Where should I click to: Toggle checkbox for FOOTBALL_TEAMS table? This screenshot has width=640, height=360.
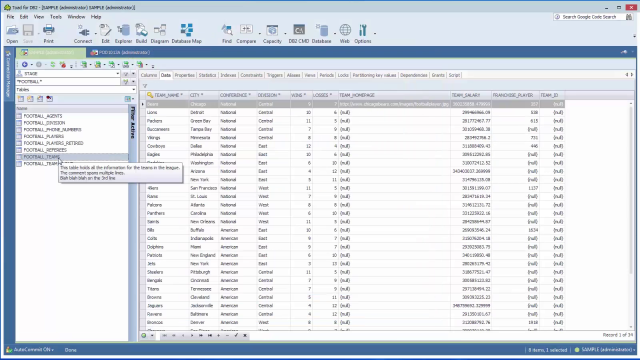pyautogui.click(x=19, y=157)
